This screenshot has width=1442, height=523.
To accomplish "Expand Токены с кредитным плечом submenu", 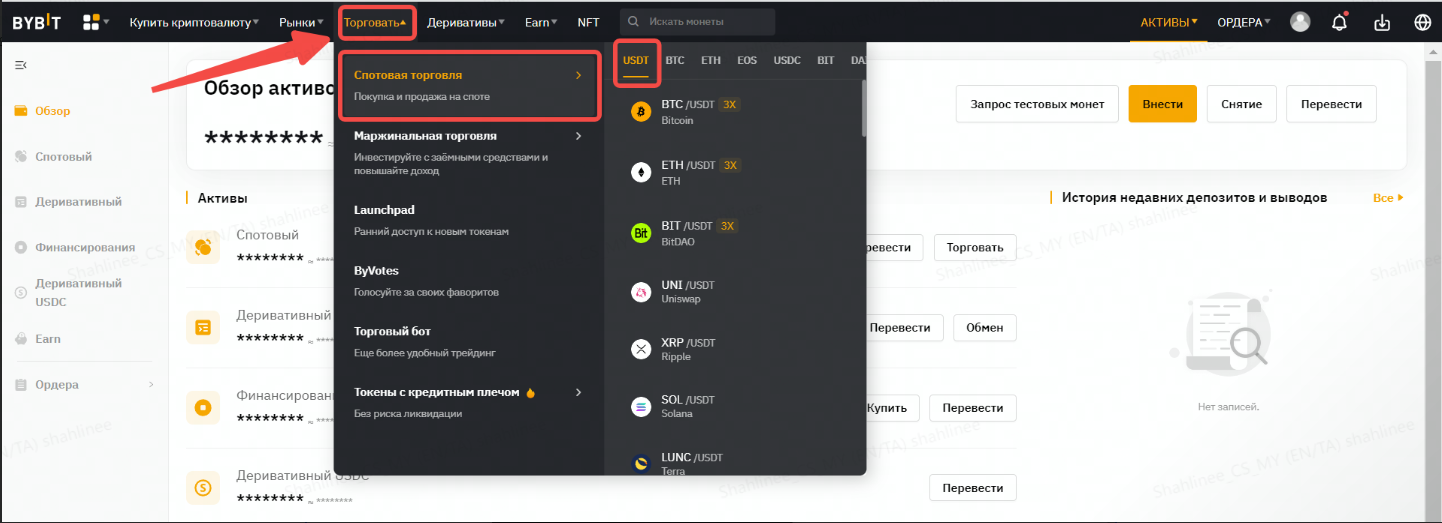I will click(466, 402).
